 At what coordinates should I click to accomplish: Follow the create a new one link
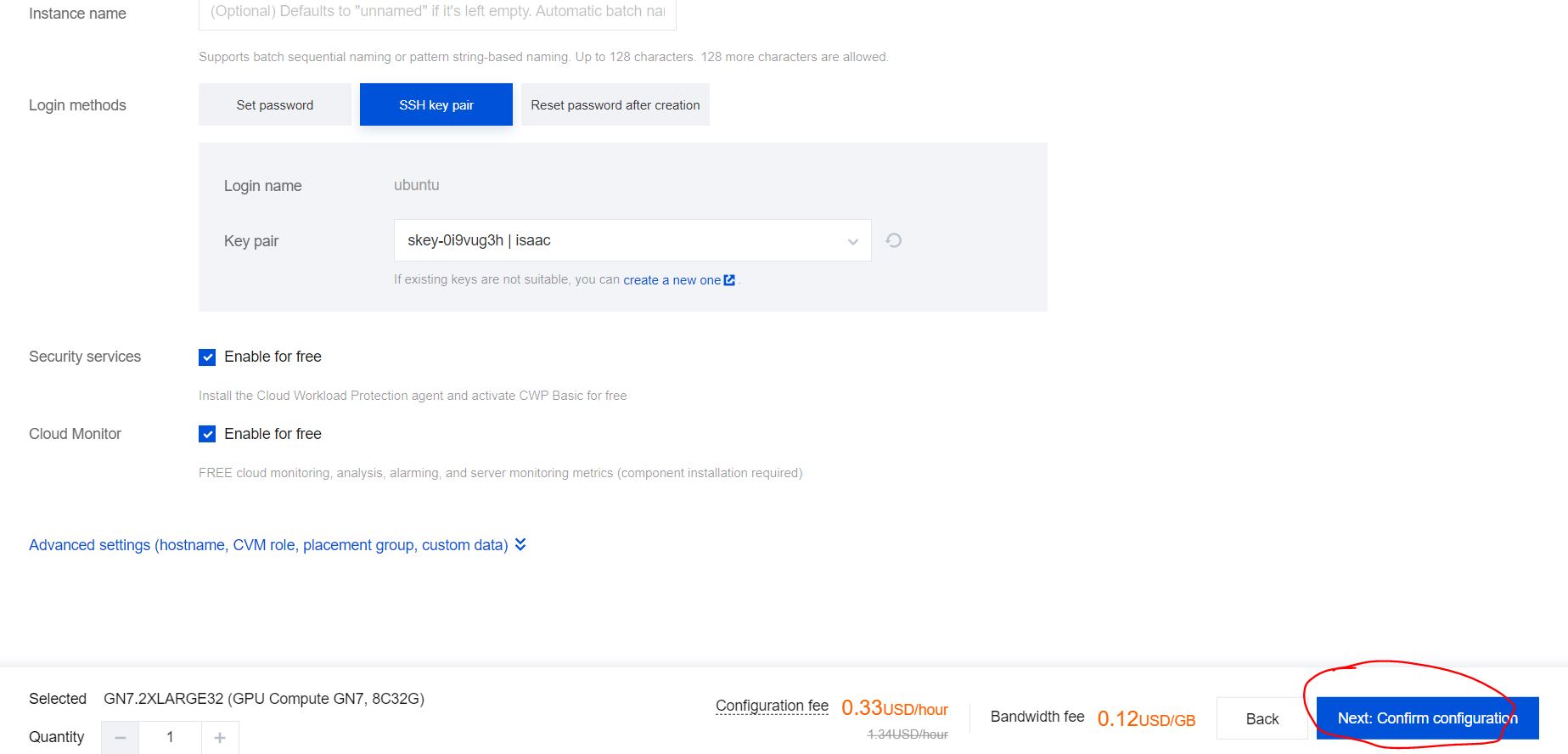(672, 279)
